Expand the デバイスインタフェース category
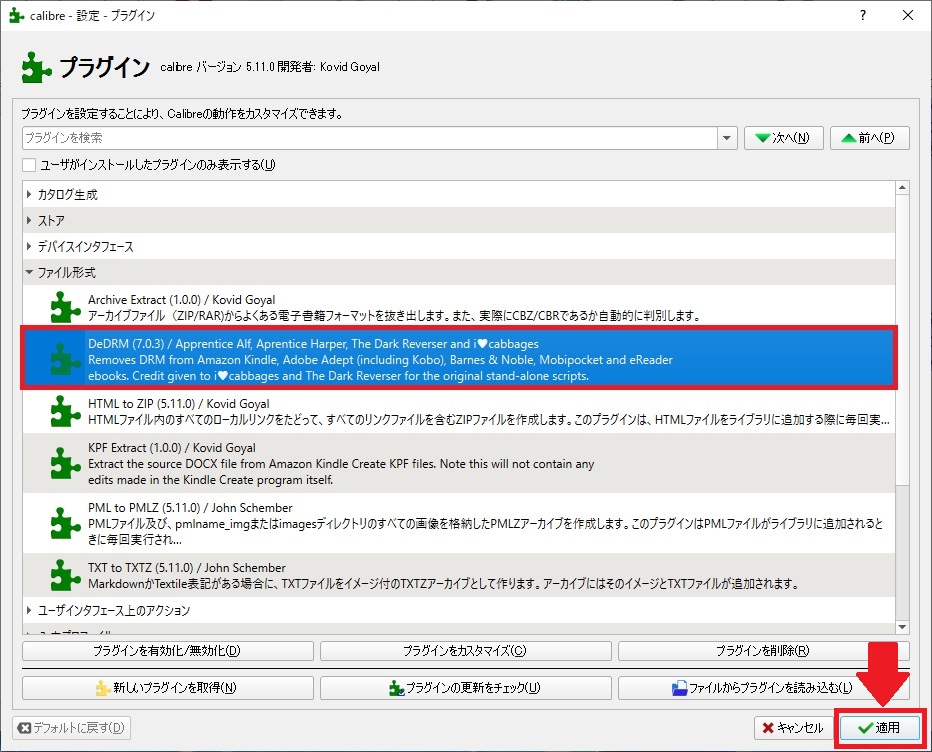Image resolution: width=932 pixels, height=752 pixels. coord(29,246)
